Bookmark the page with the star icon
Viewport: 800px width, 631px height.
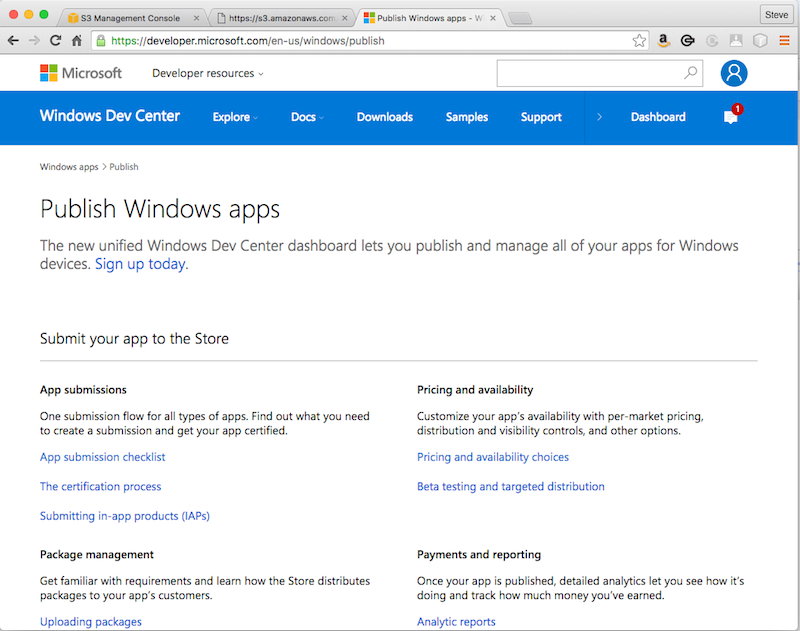point(639,41)
